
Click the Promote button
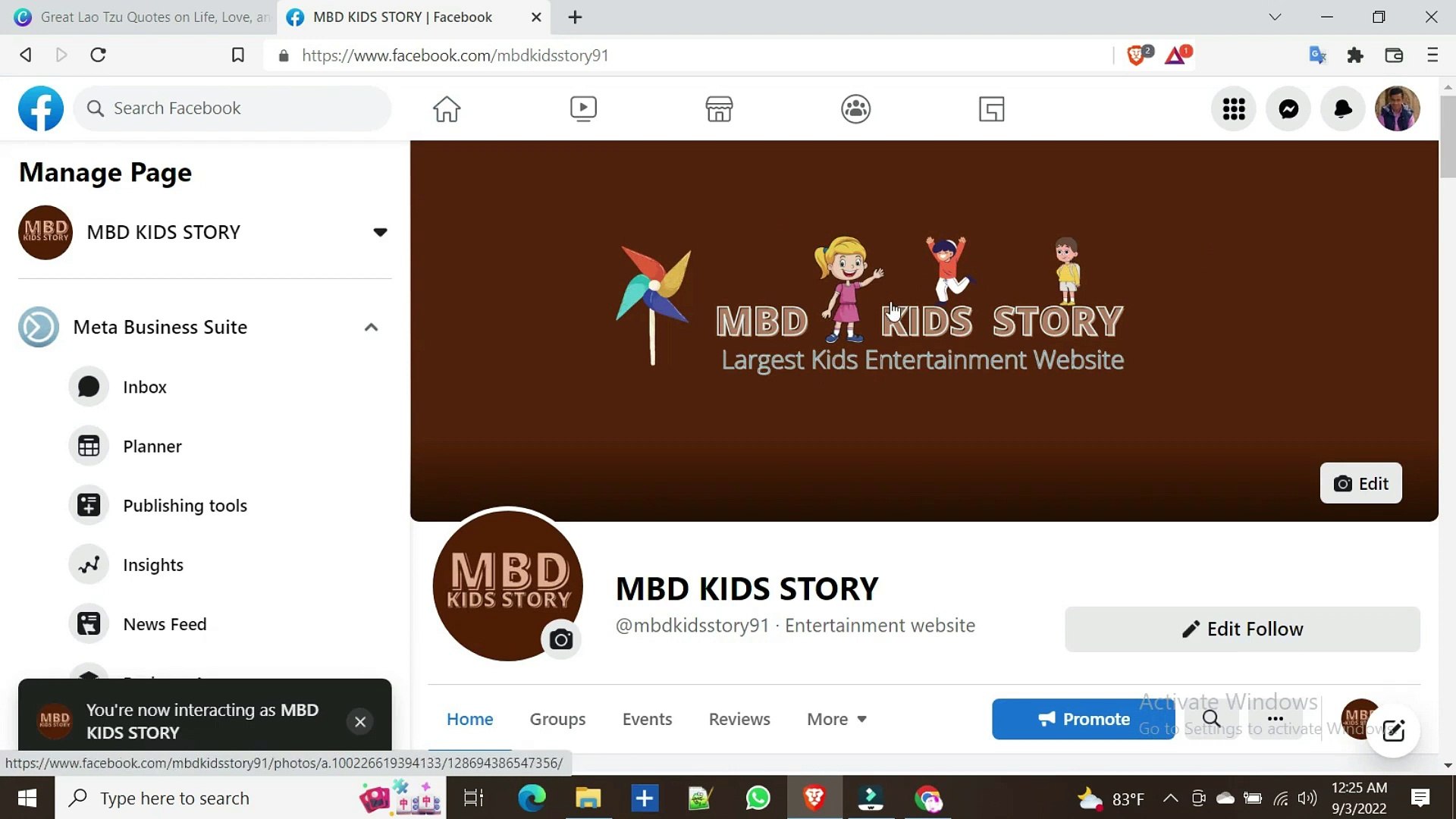(1083, 719)
